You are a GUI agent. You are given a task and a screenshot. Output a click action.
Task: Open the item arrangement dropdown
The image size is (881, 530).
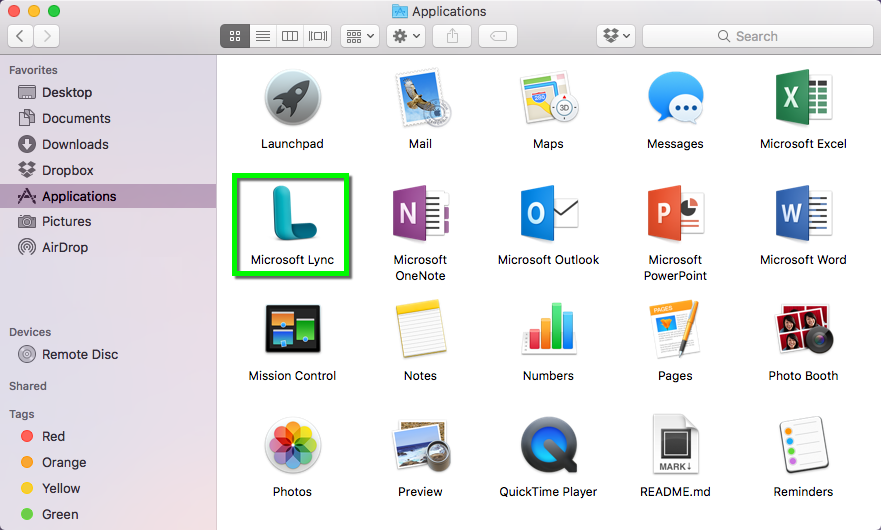point(360,36)
